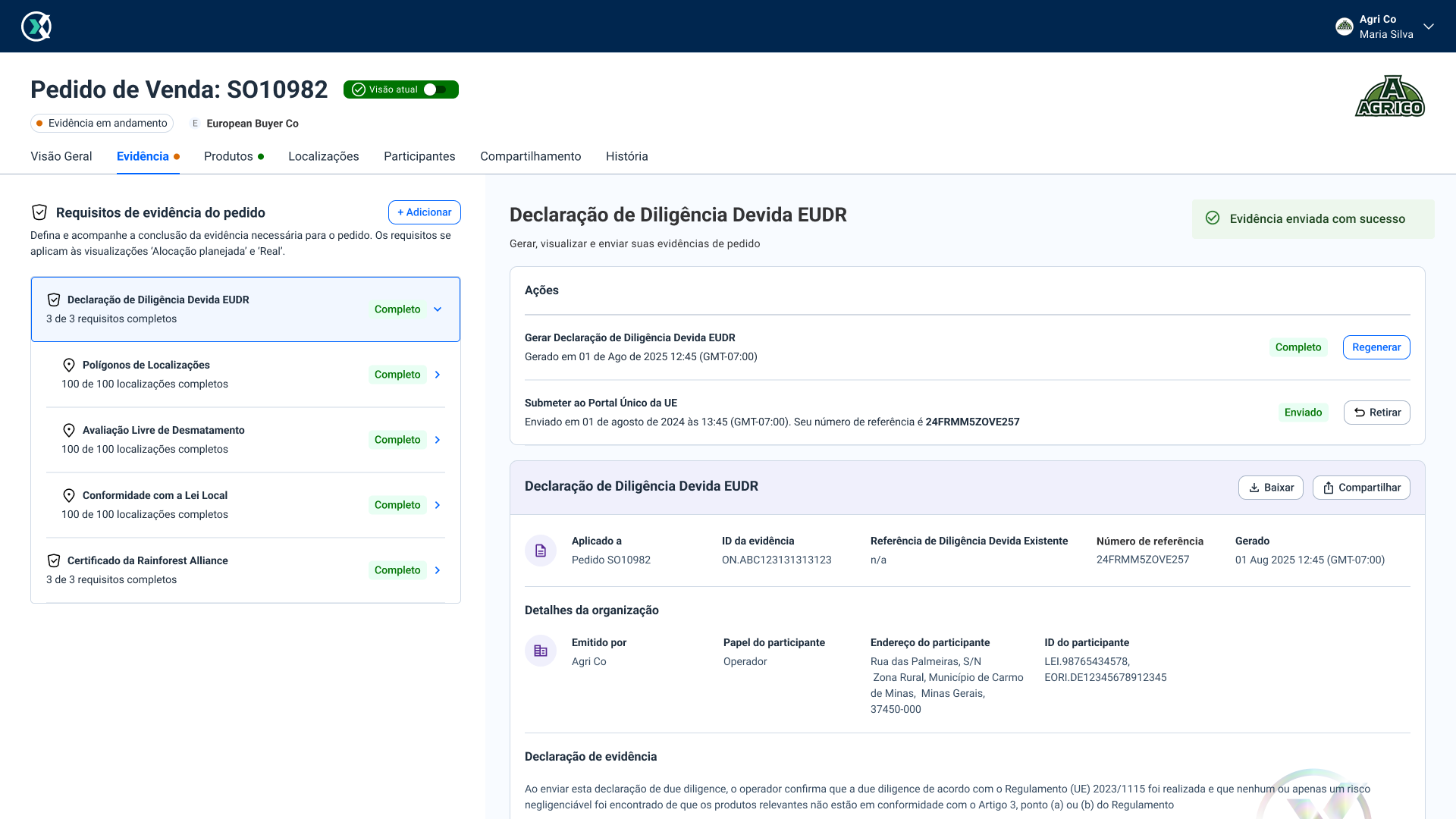The width and height of the screenshot is (1456, 819).
Task: Open the user account dropdown chevron
Action: coord(1429,27)
